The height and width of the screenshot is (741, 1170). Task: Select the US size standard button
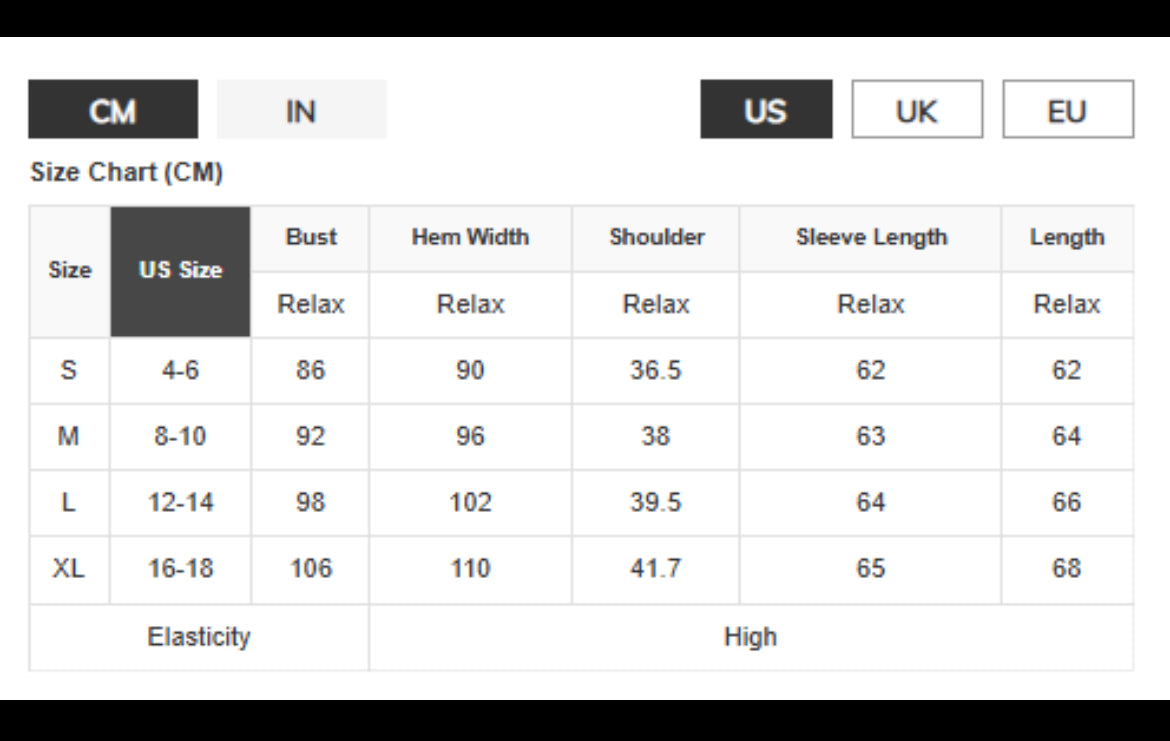pos(765,110)
